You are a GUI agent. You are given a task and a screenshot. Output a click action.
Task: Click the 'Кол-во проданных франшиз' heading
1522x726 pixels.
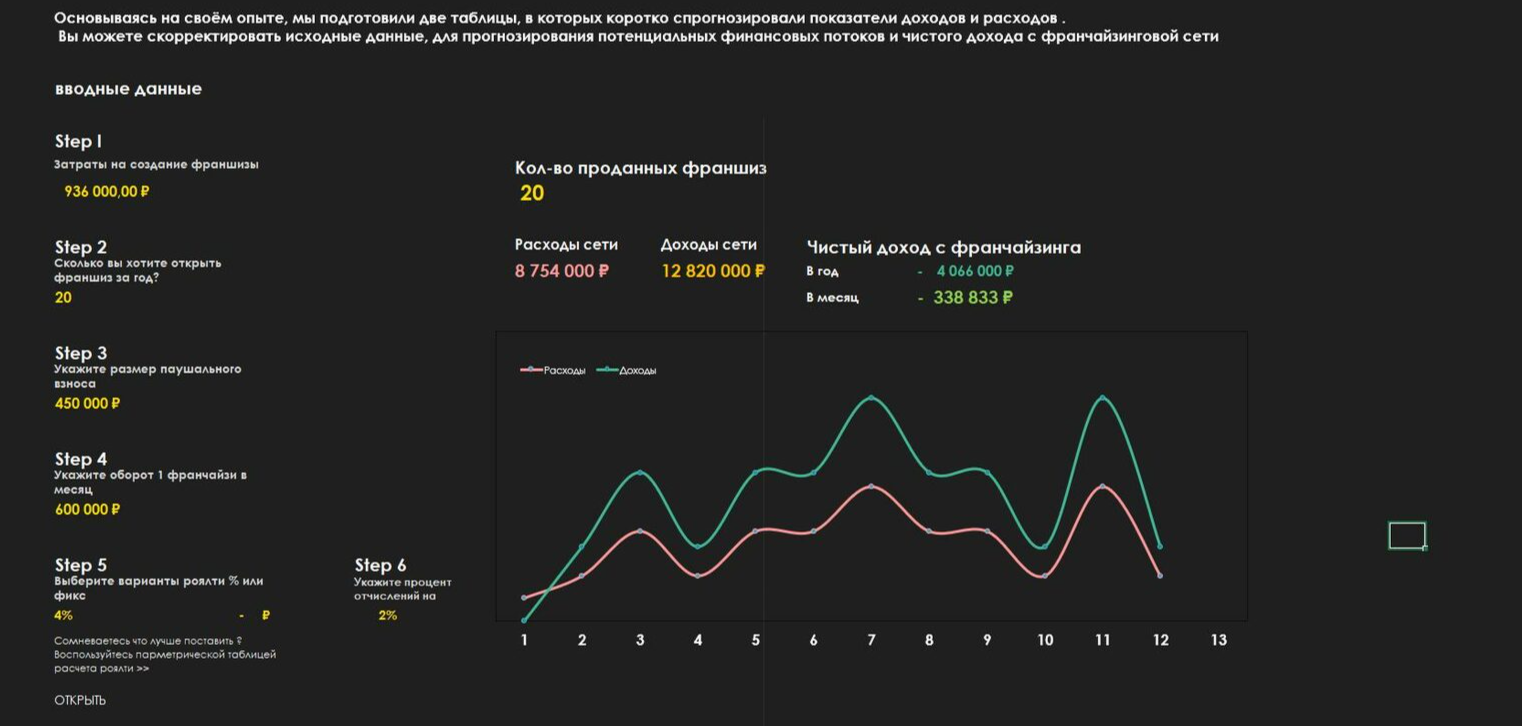pyautogui.click(x=641, y=168)
